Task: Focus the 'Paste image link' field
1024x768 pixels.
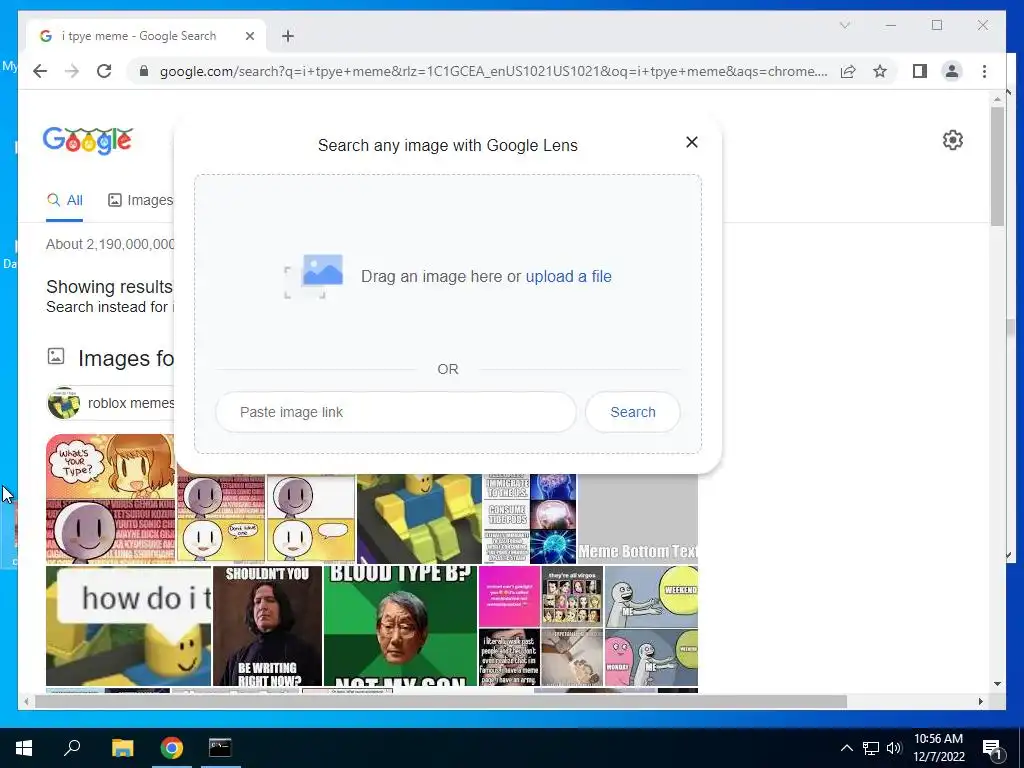Action: click(x=396, y=412)
